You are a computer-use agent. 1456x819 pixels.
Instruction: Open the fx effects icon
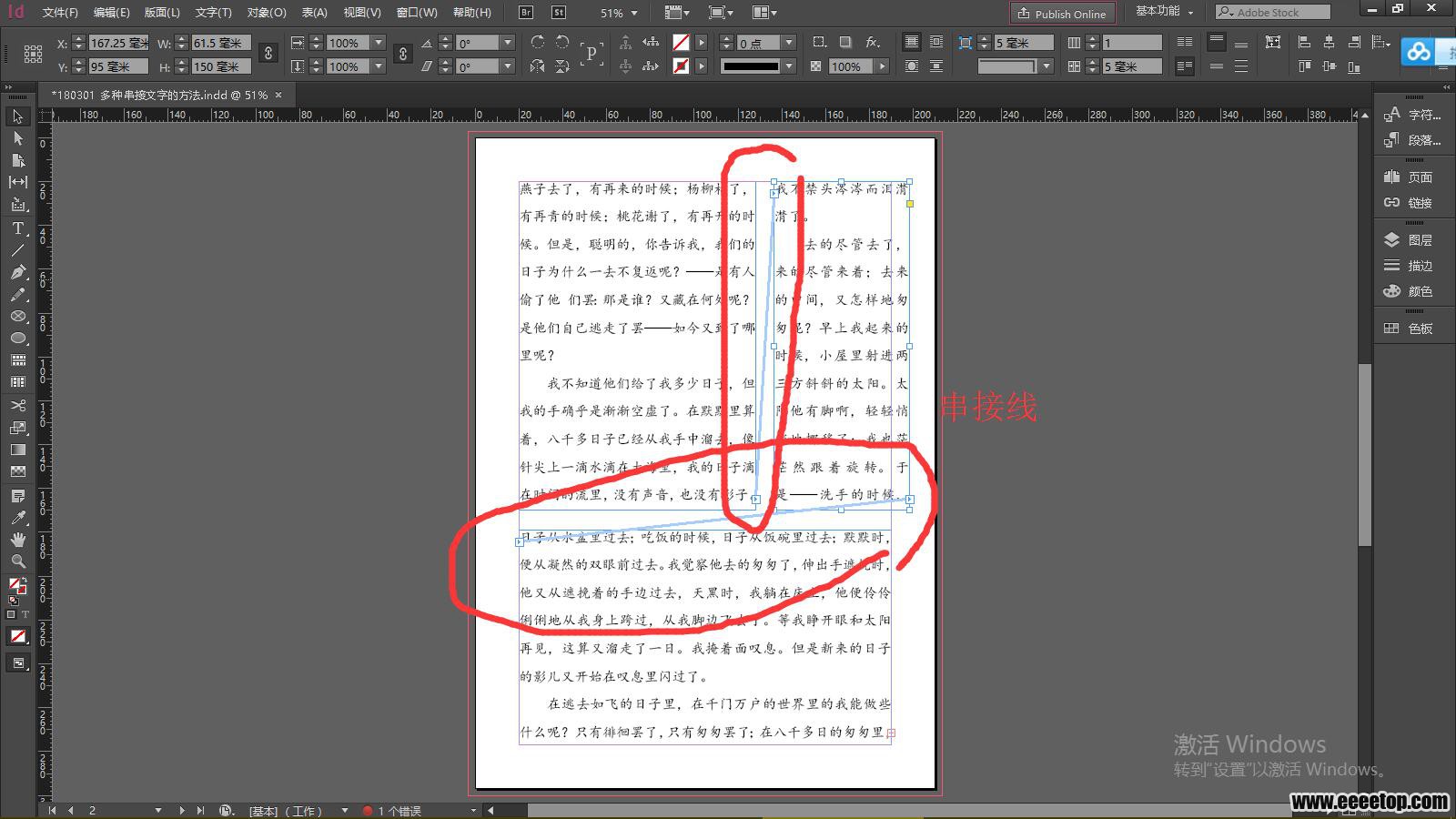tap(873, 43)
